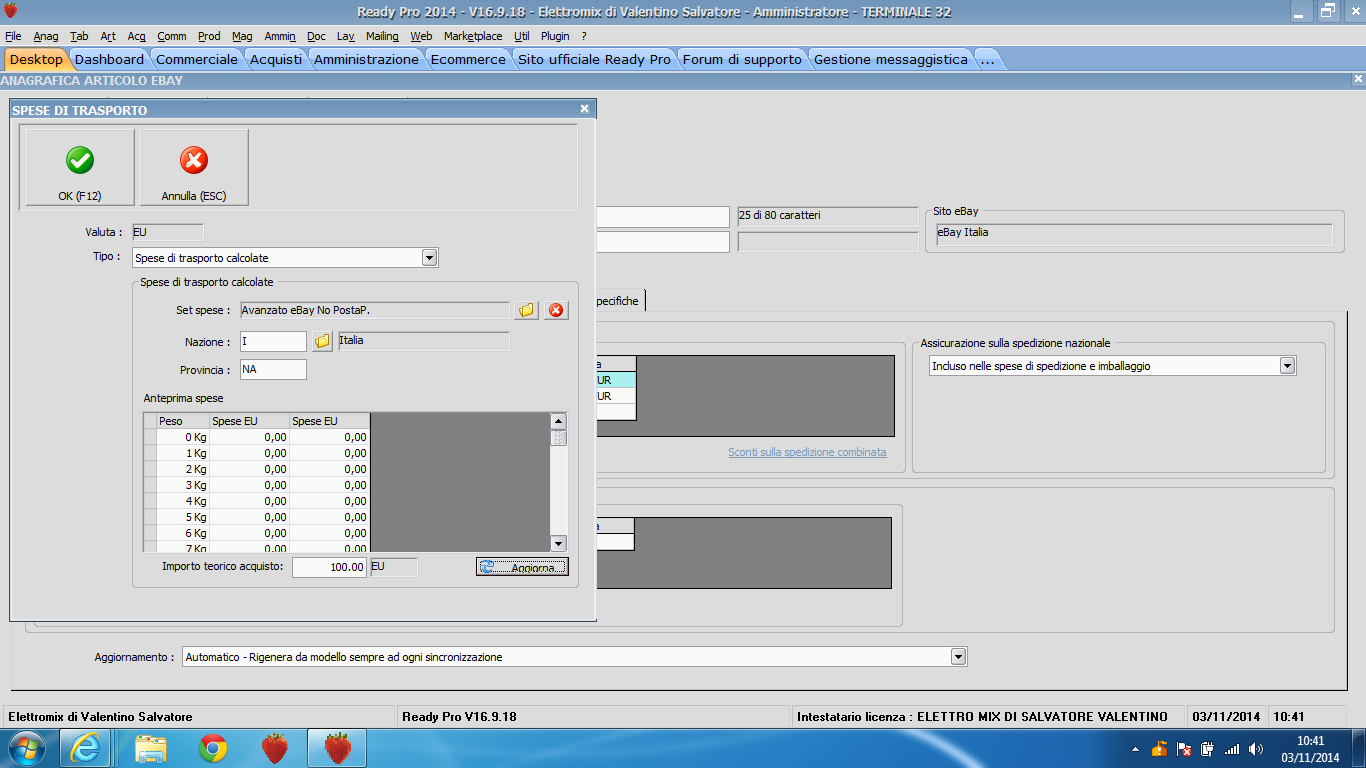Click the eBay Italia site field
The image size is (1366, 768).
[1134, 233]
